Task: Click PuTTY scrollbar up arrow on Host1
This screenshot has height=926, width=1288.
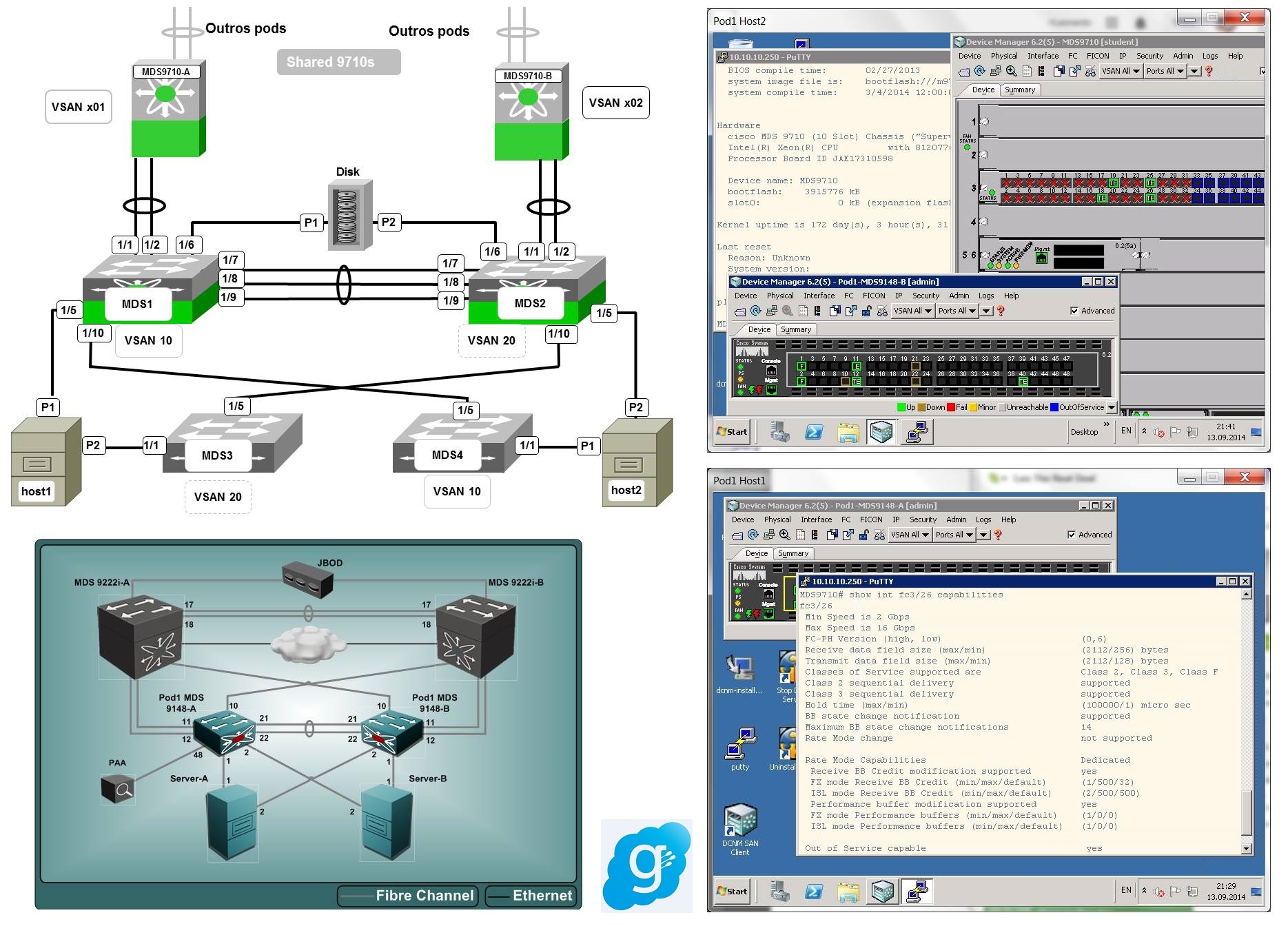Action: point(1246,595)
